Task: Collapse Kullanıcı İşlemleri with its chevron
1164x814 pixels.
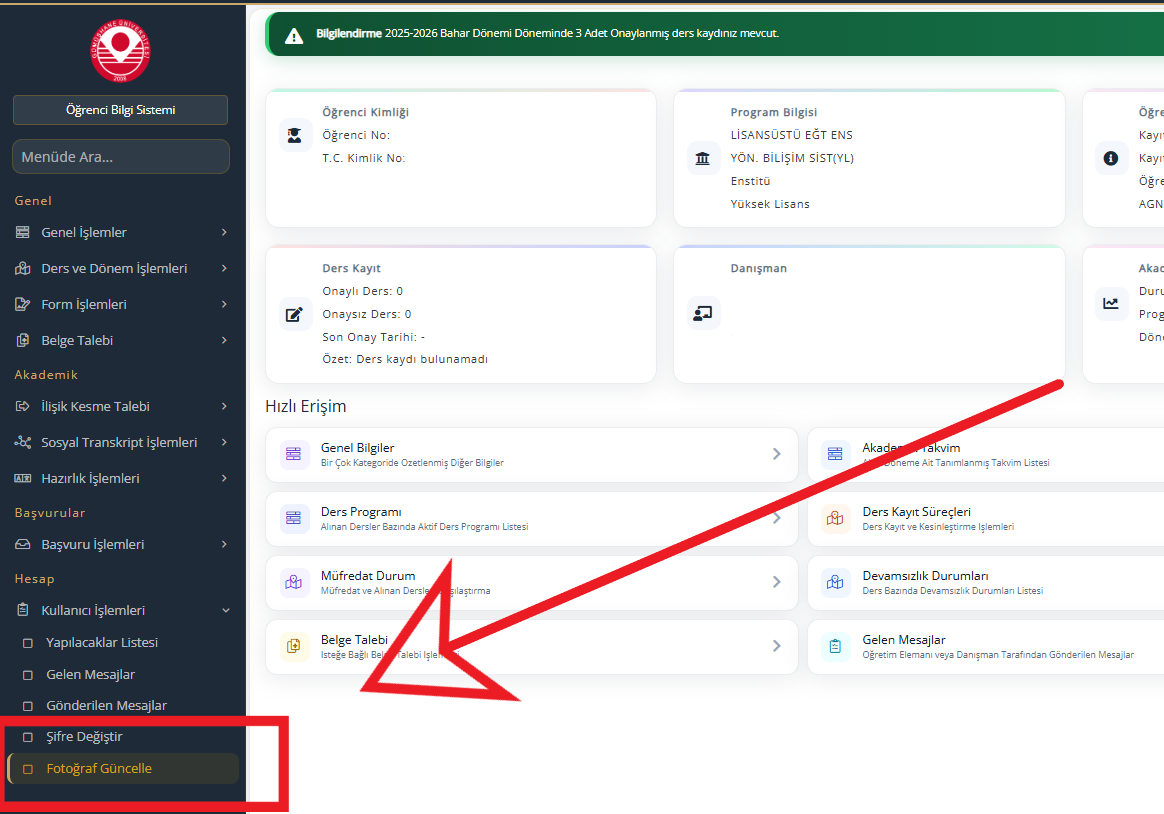Action: pos(226,610)
